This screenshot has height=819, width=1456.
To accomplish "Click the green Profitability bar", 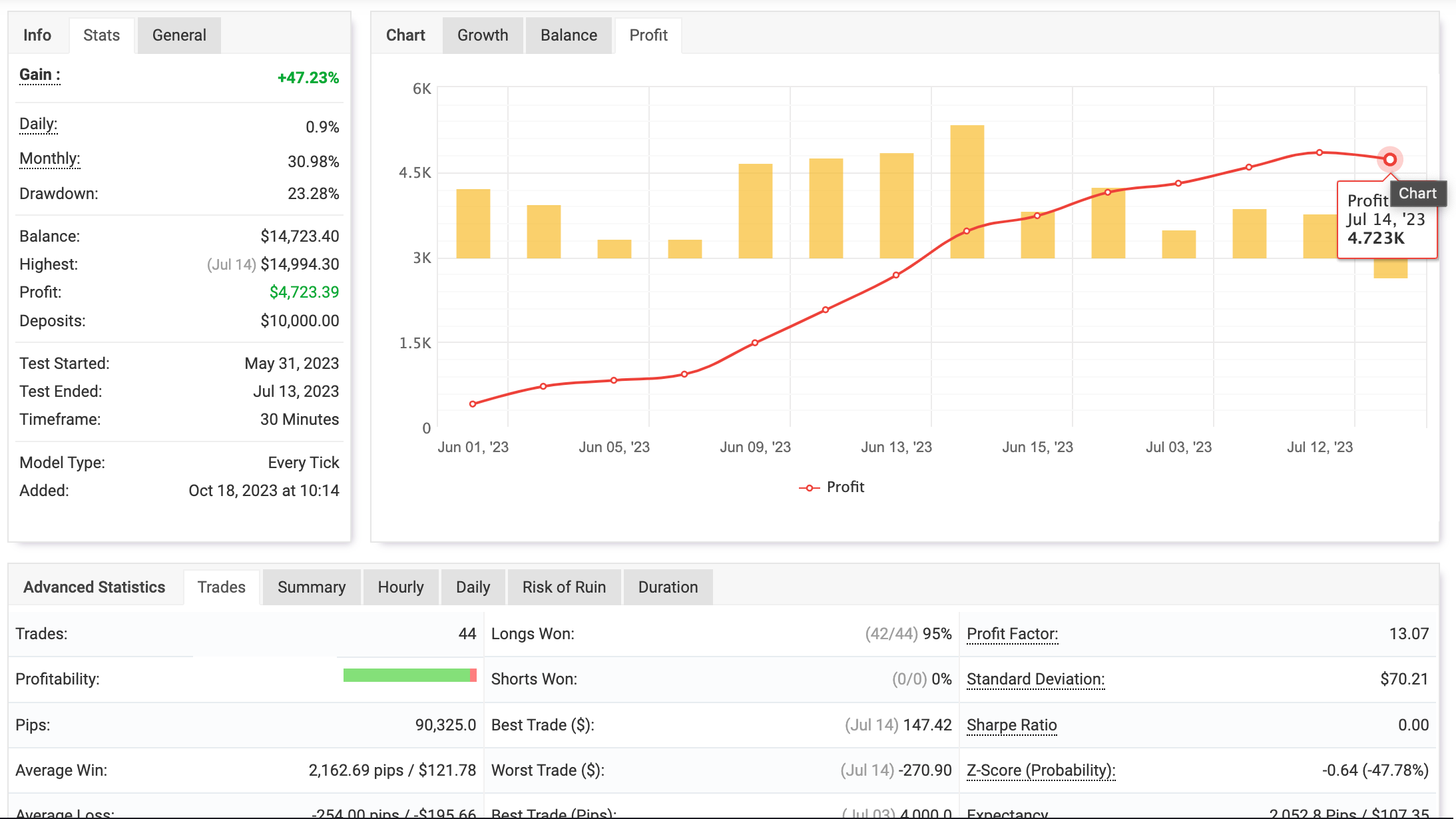I will (406, 675).
